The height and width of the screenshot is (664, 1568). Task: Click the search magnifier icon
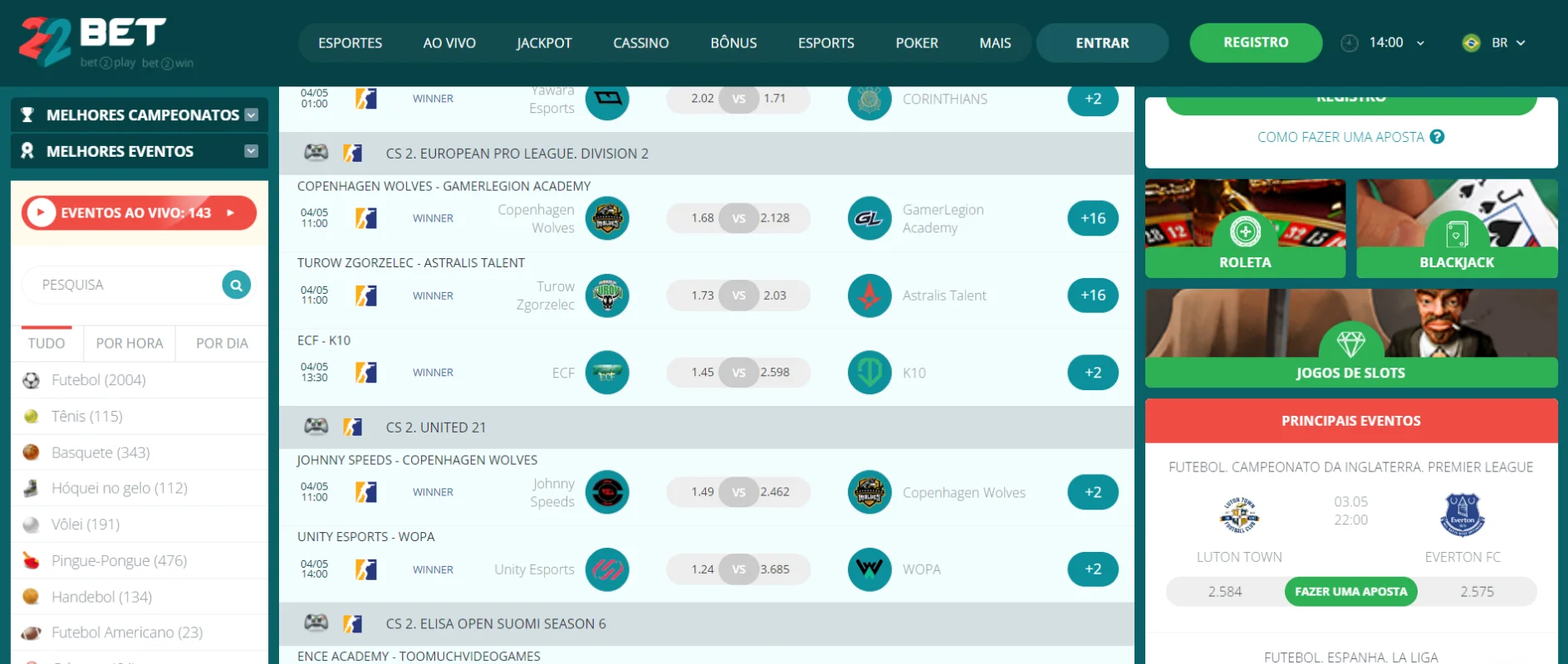(x=237, y=285)
